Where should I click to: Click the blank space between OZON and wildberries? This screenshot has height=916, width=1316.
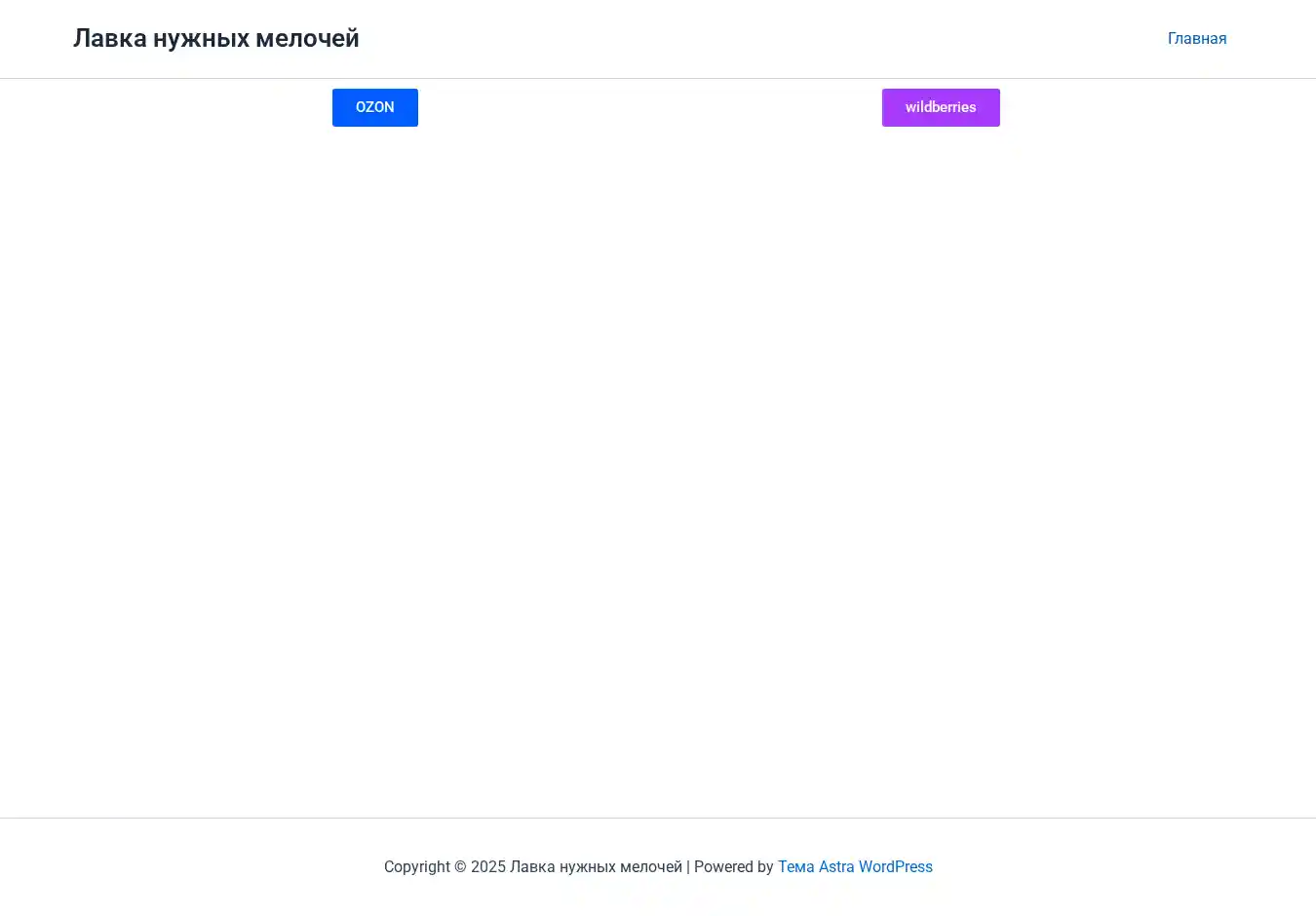coord(650,107)
